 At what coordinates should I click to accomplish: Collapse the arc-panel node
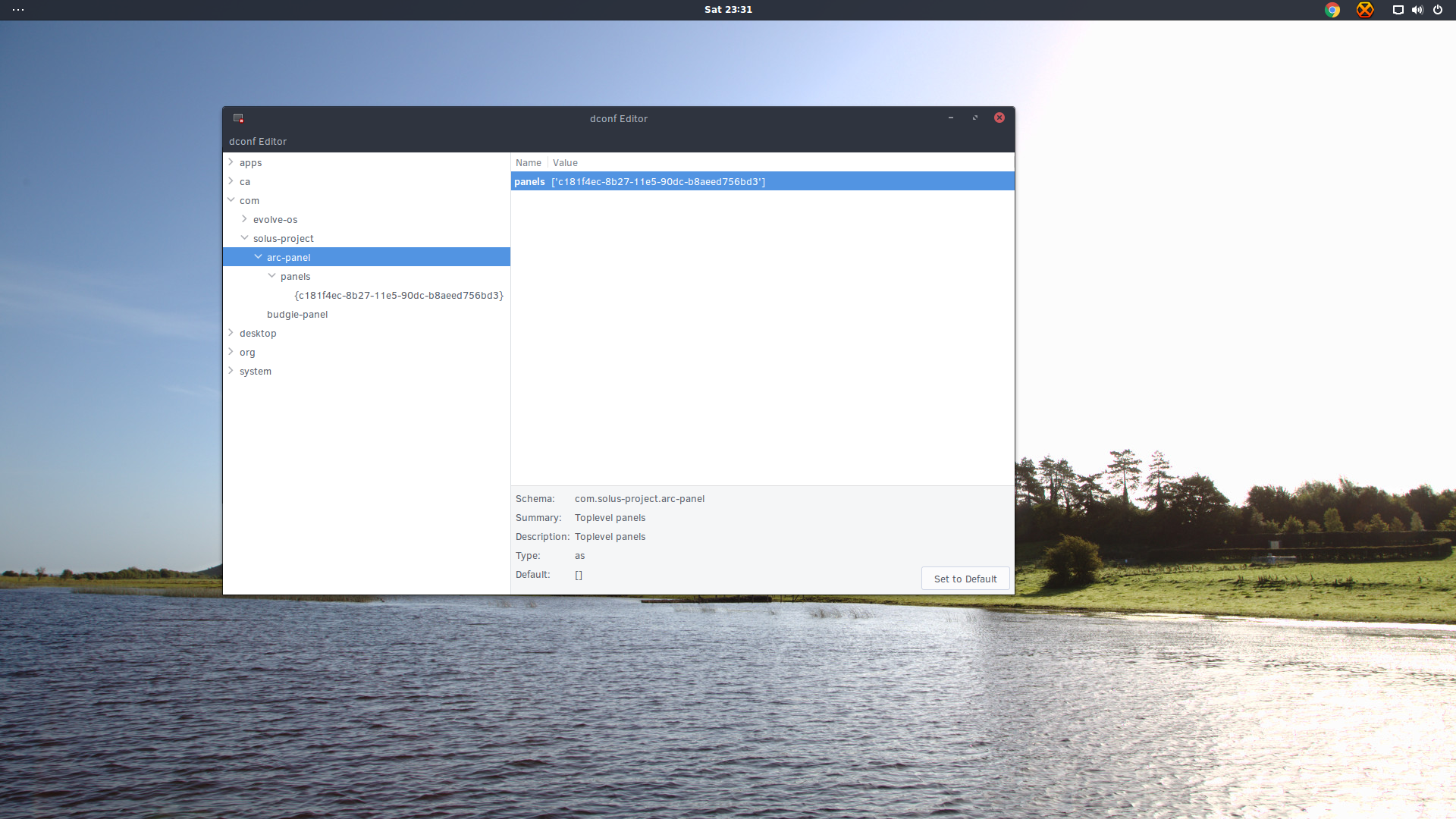tap(258, 257)
